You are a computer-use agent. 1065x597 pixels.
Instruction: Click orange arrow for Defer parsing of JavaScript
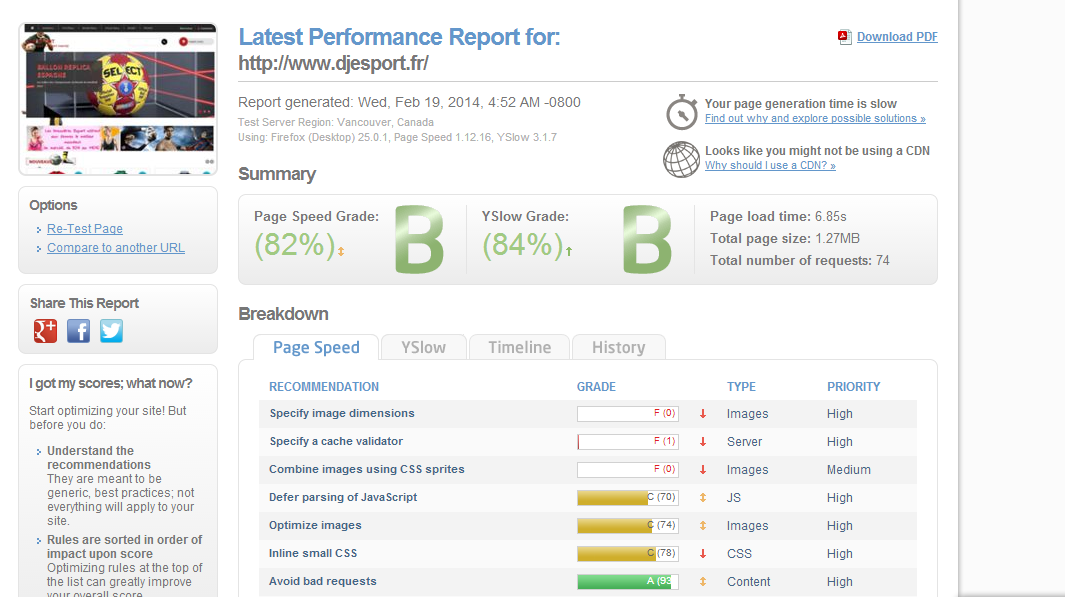click(x=703, y=498)
